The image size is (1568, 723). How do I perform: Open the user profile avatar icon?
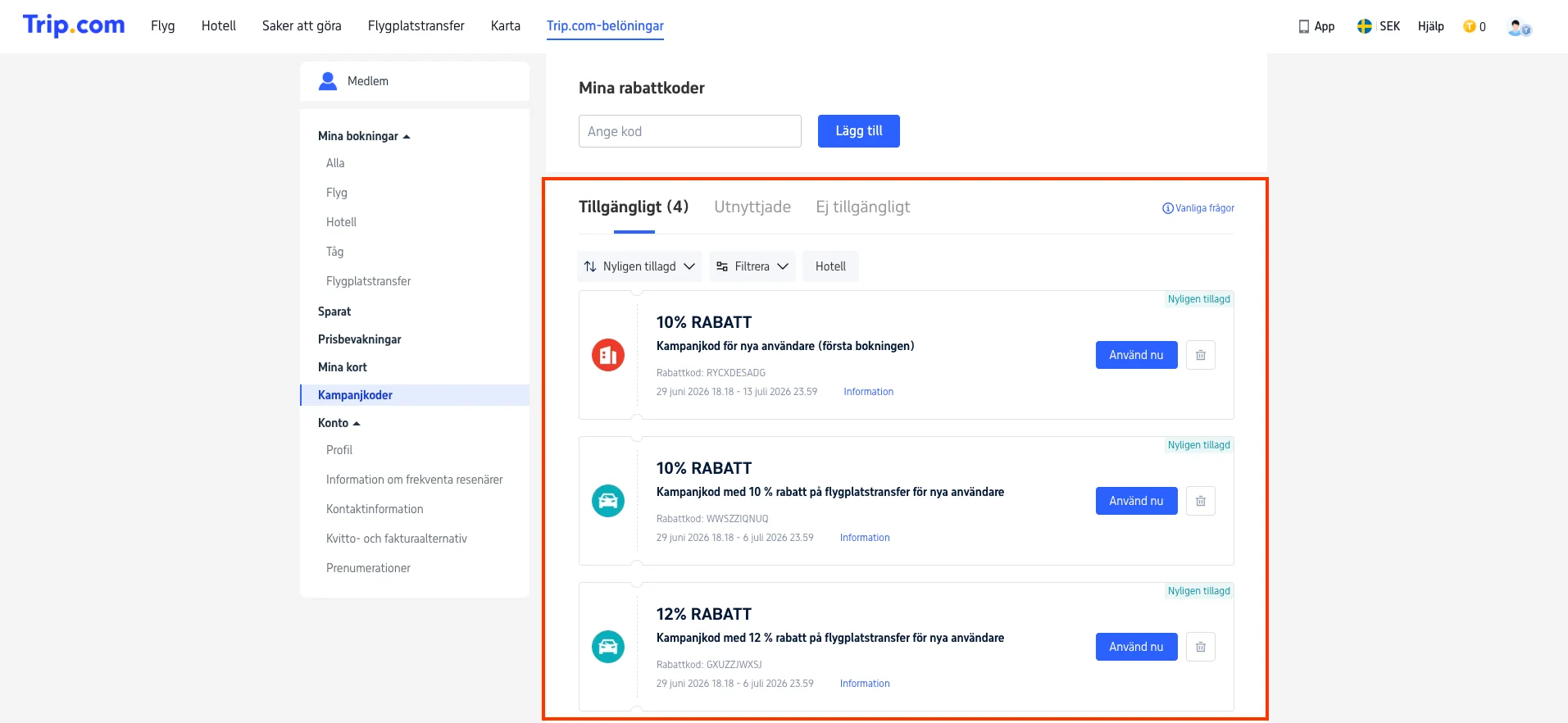point(1519,27)
